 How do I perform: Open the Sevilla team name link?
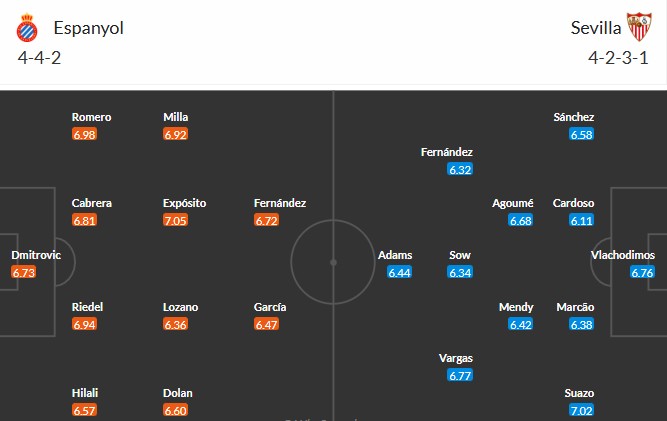click(592, 28)
